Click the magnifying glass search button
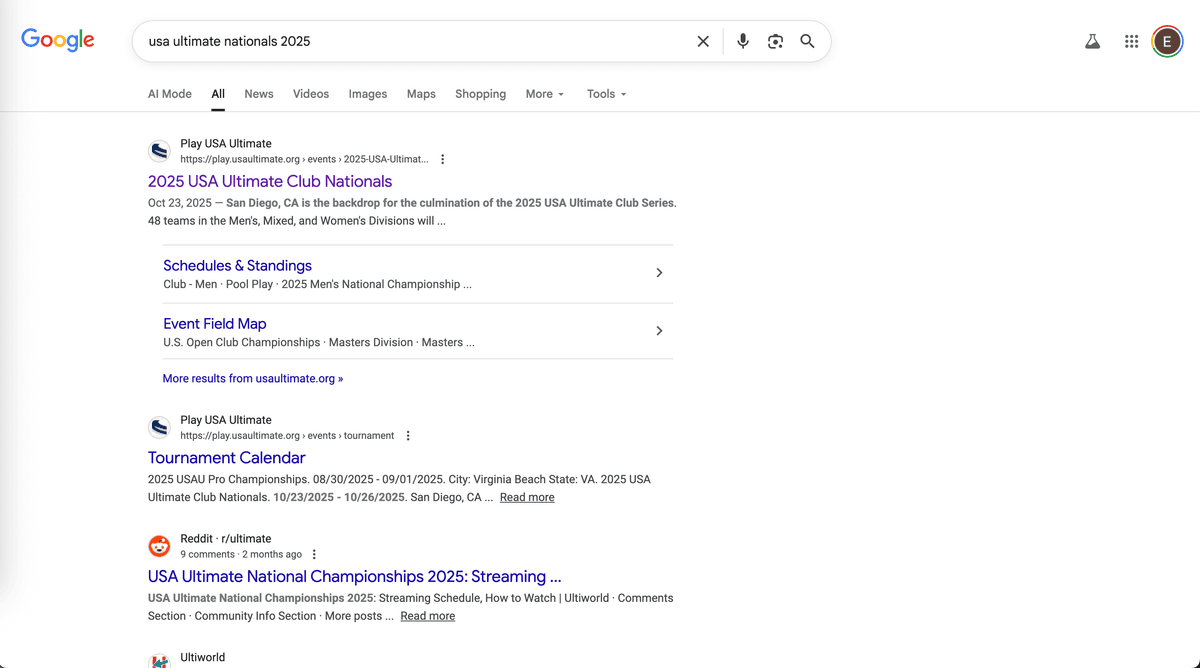The image size is (1200, 668). coord(807,41)
